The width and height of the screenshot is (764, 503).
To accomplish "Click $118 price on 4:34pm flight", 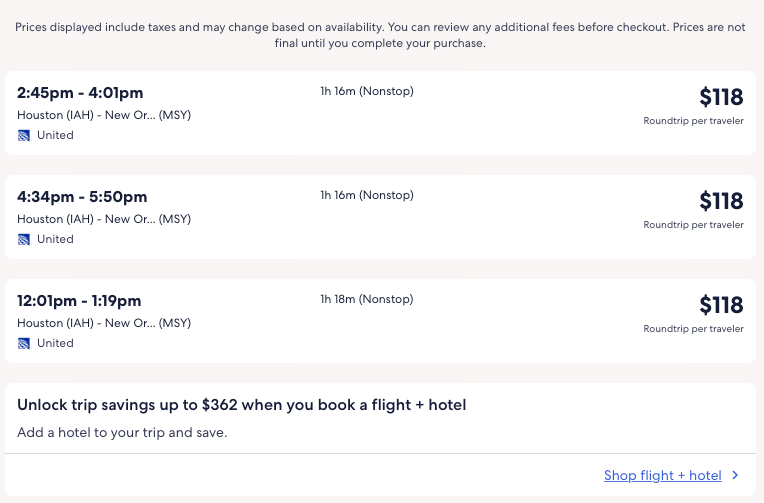I will pos(721,201).
